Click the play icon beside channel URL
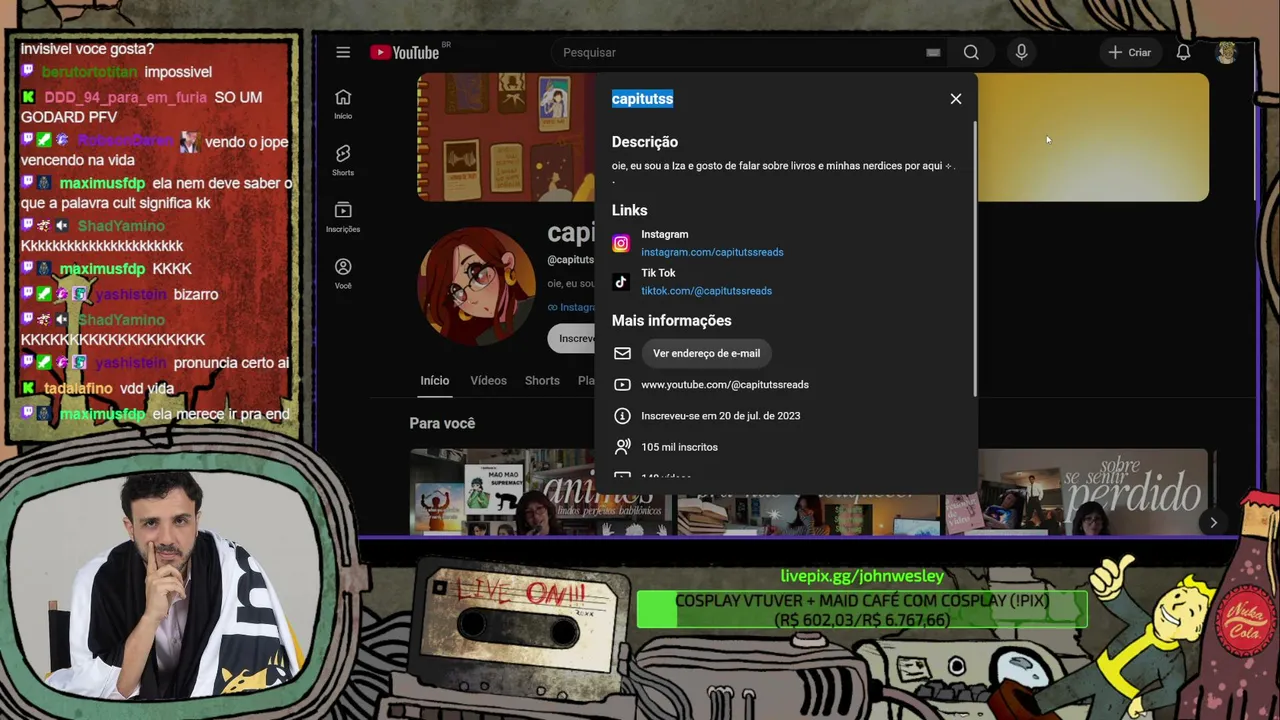 click(622, 384)
